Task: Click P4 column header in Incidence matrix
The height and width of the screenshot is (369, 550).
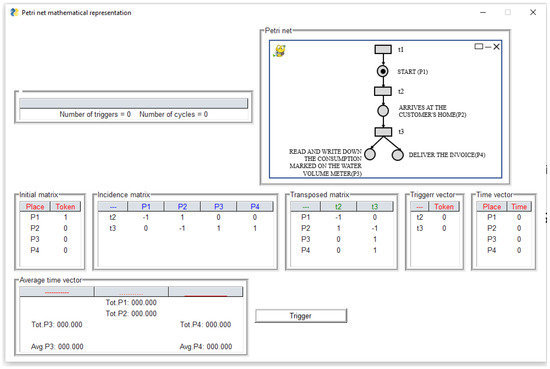Action: 255,207
